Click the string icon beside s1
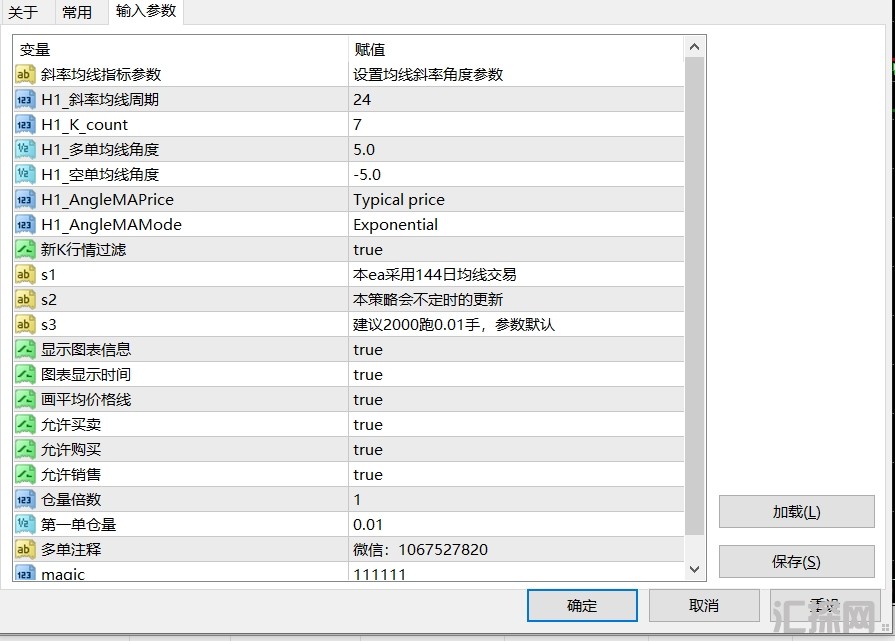The width and height of the screenshot is (895, 641). (26, 275)
